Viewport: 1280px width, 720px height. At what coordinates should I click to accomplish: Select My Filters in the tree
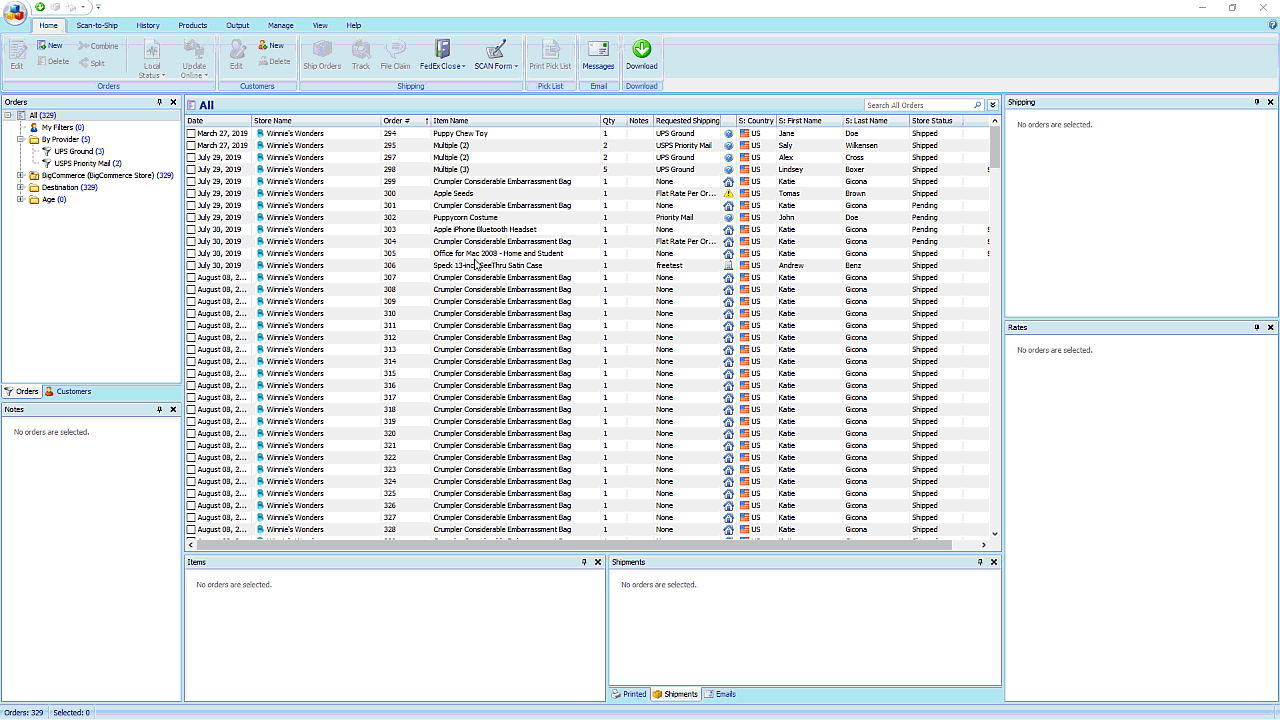(56, 127)
